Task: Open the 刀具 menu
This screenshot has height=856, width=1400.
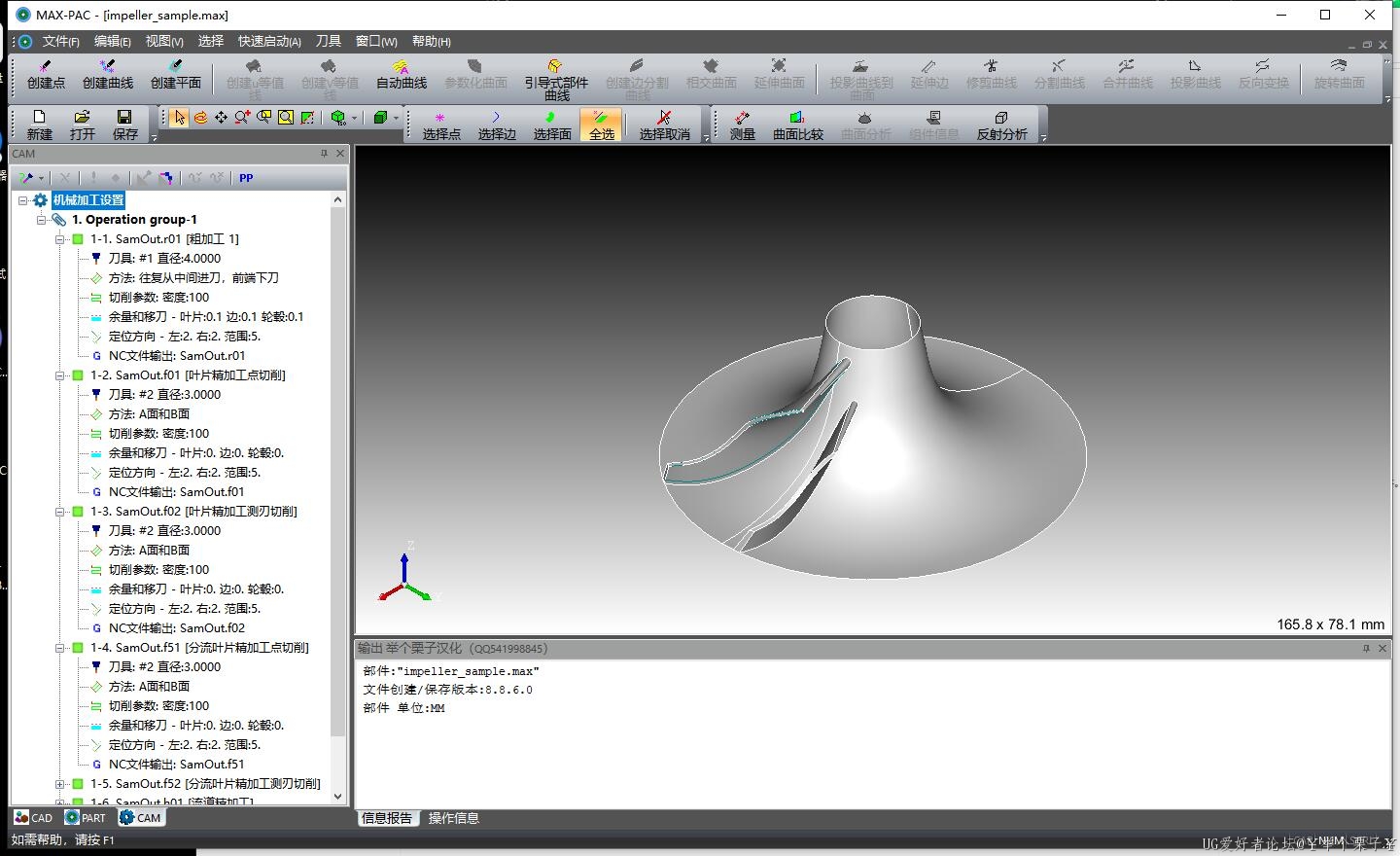Action: 329,41
